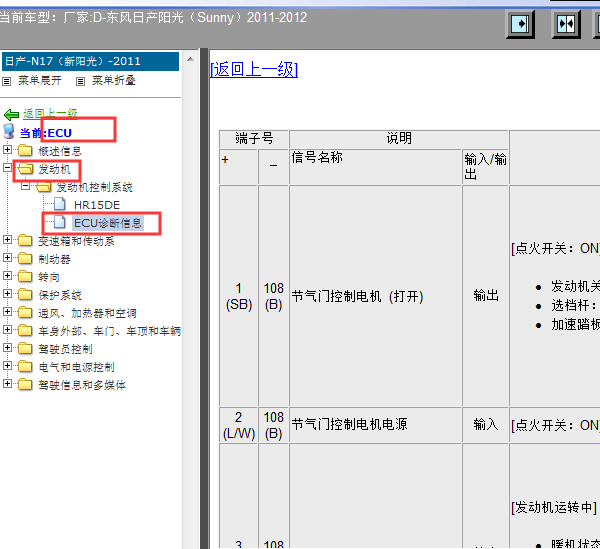Select 发动机控制系统 folder

(94, 187)
